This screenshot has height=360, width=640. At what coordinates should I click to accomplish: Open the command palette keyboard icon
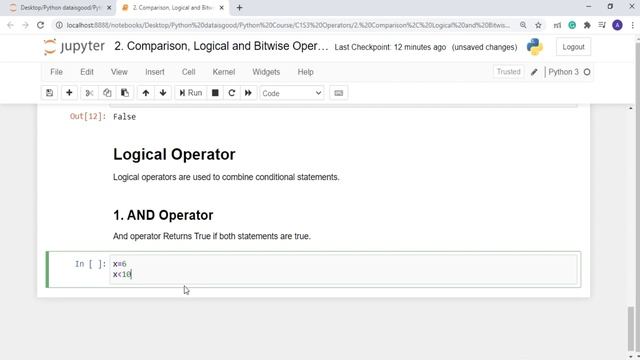[x=338, y=93]
